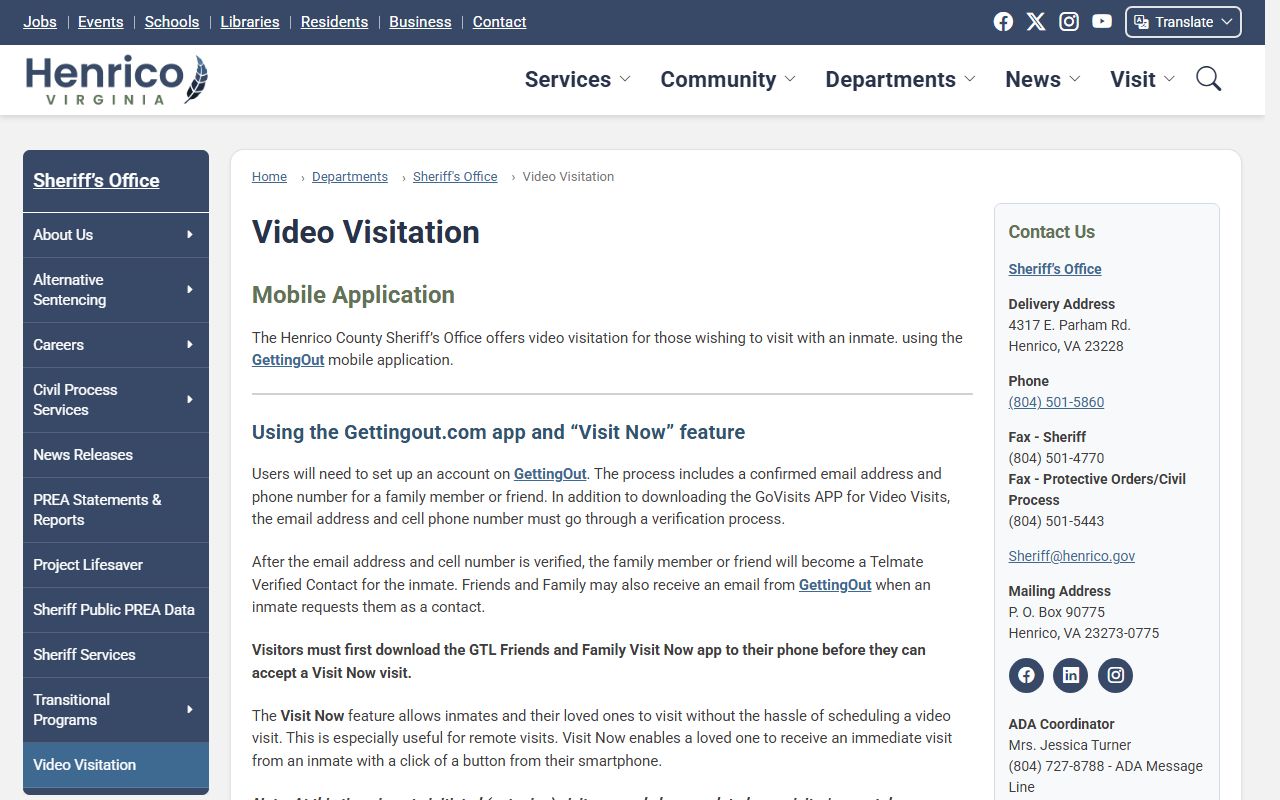Open Sheriff's Office link under Contact Us
The height and width of the screenshot is (800, 1280).
(x=1055, y=269)
